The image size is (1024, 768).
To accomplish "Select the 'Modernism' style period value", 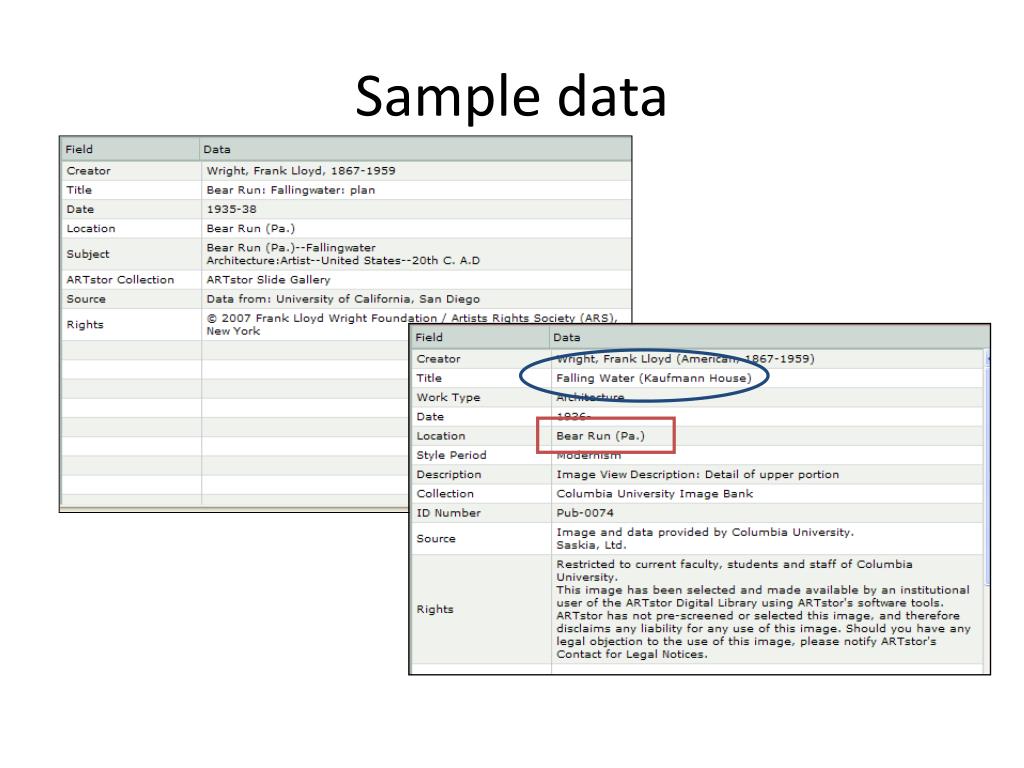I will [588, 455].
